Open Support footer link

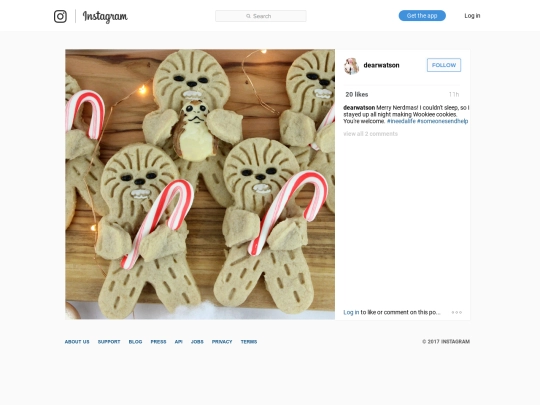pos(109,342)
